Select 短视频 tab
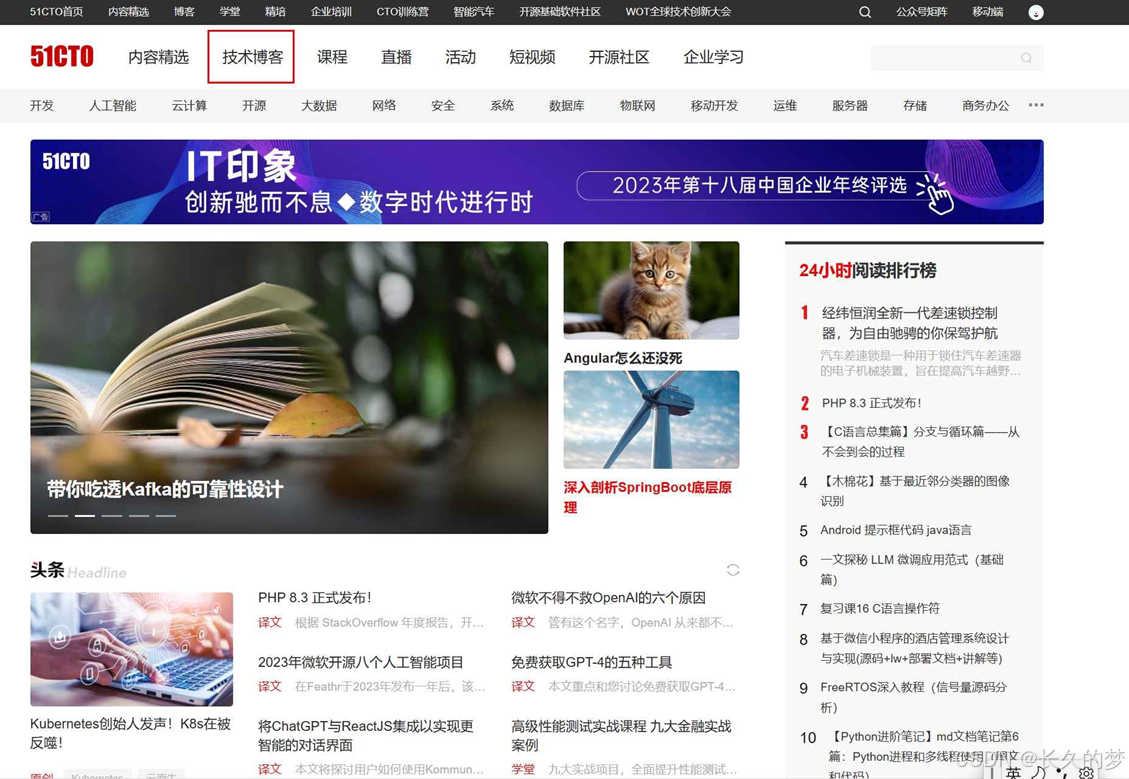 click(532, 57)
